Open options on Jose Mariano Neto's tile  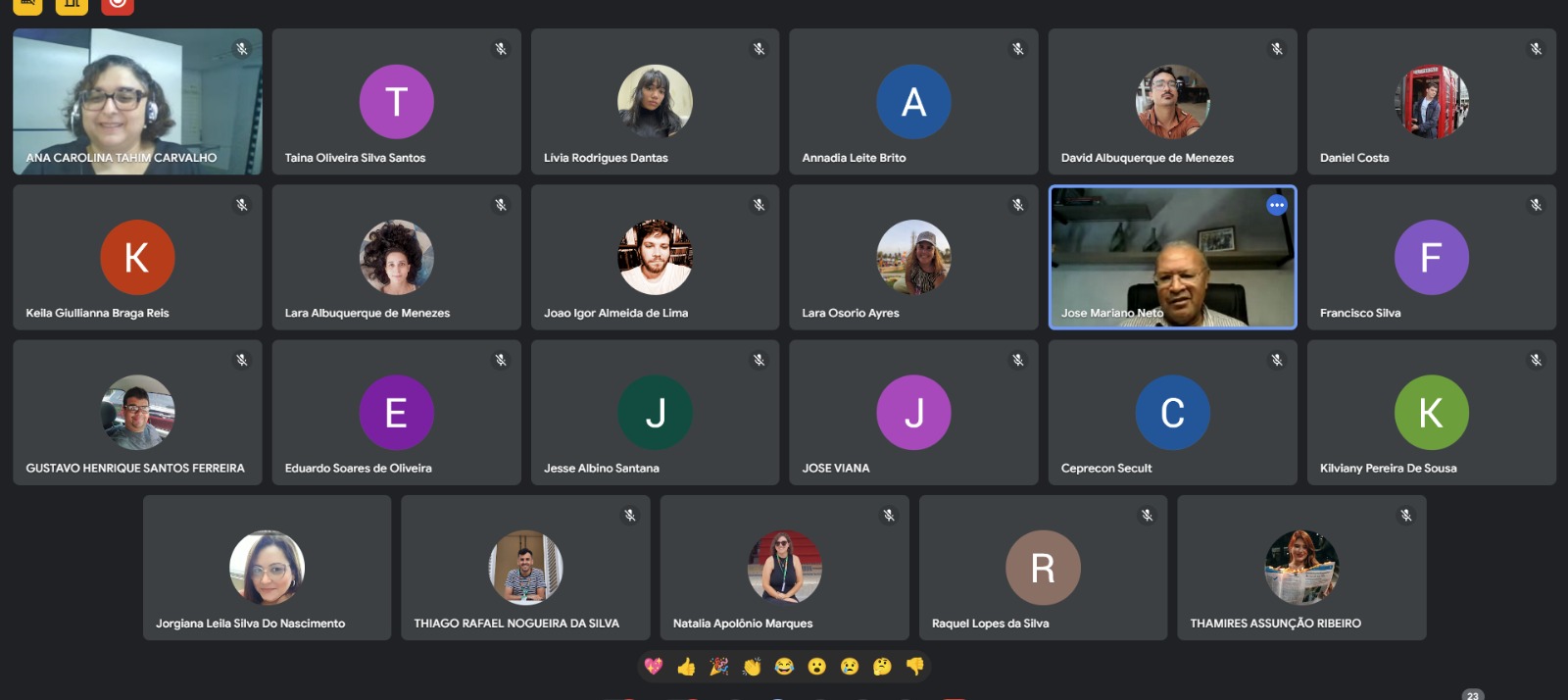(1277, 205)
